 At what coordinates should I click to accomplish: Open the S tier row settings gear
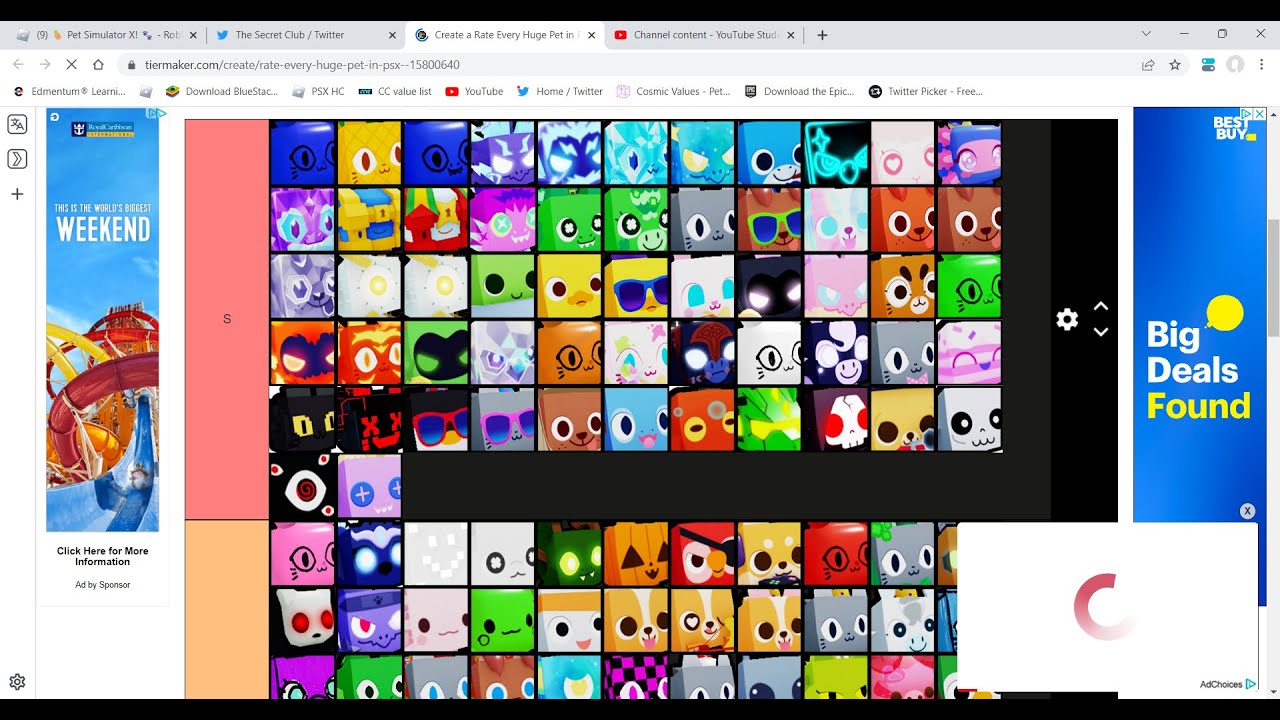point(1067,319)
